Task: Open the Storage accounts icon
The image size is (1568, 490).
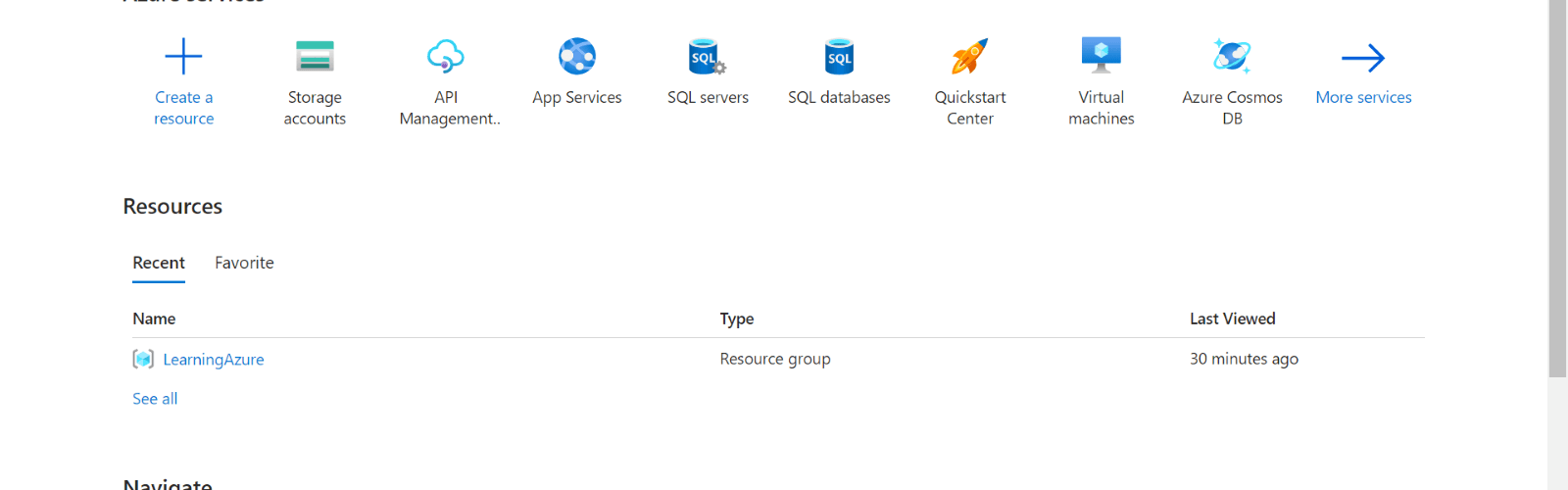Action: click(x=315, y=57)
